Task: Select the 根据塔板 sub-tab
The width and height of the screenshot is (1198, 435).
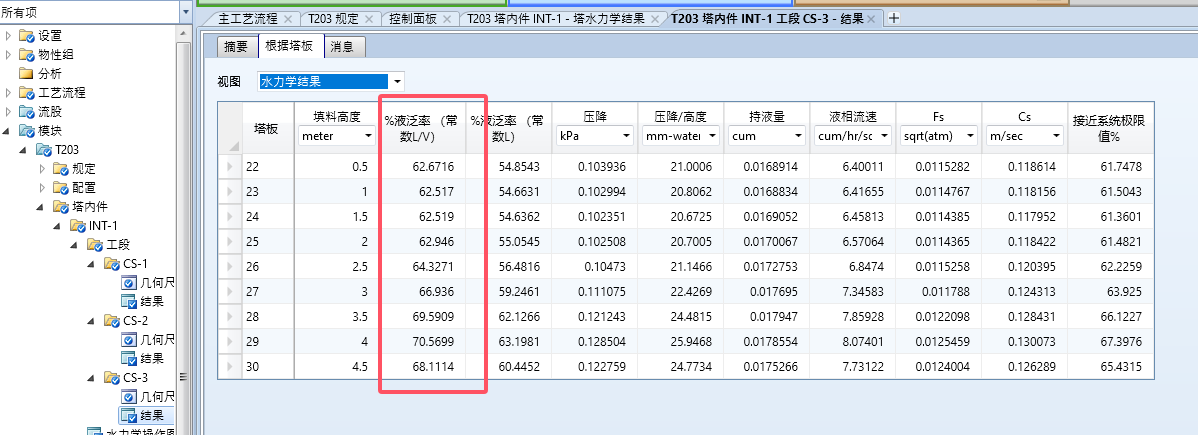Action: click(290, 46)
